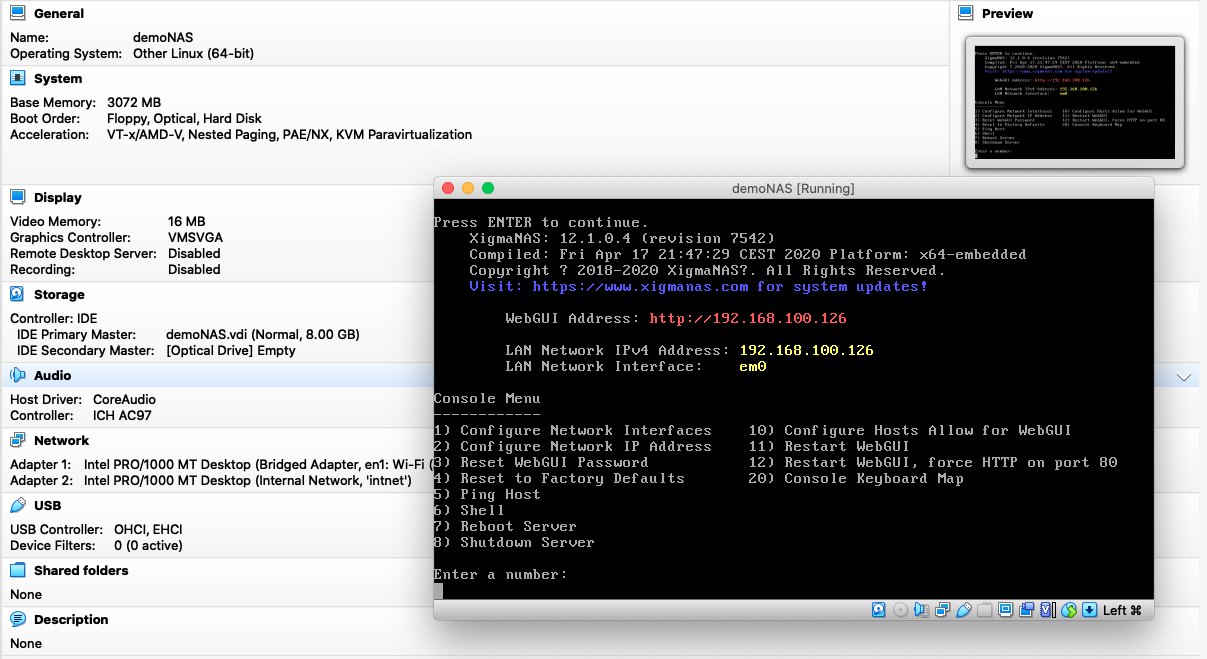Viewport: 1207px width, 659px height.
Task: Click console option 8) Shutdown Server
Action: tap(514, 542)
